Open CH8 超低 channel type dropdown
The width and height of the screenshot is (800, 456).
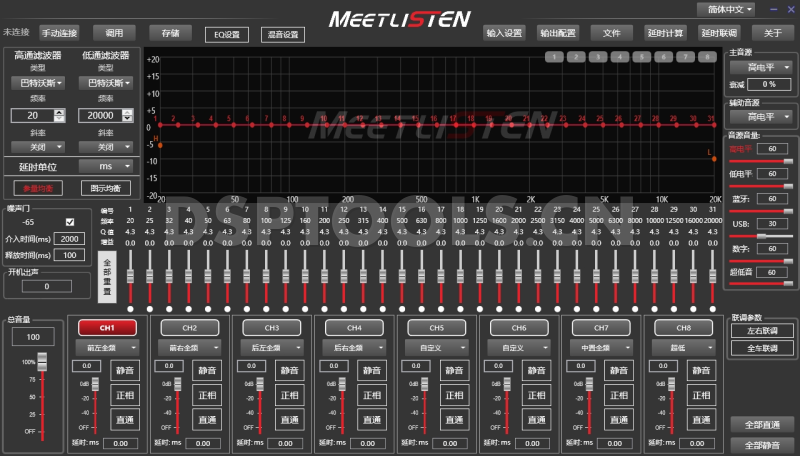[684, 348]
